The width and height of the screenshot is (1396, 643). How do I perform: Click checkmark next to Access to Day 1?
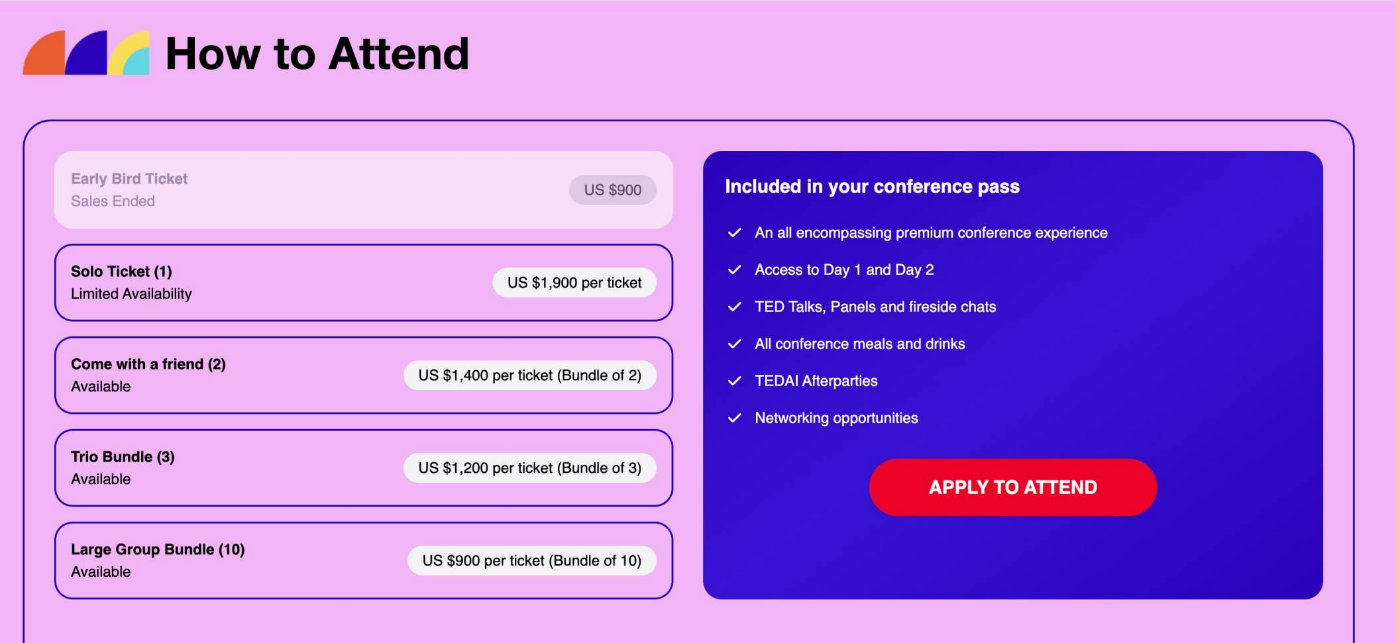point(734,270)
